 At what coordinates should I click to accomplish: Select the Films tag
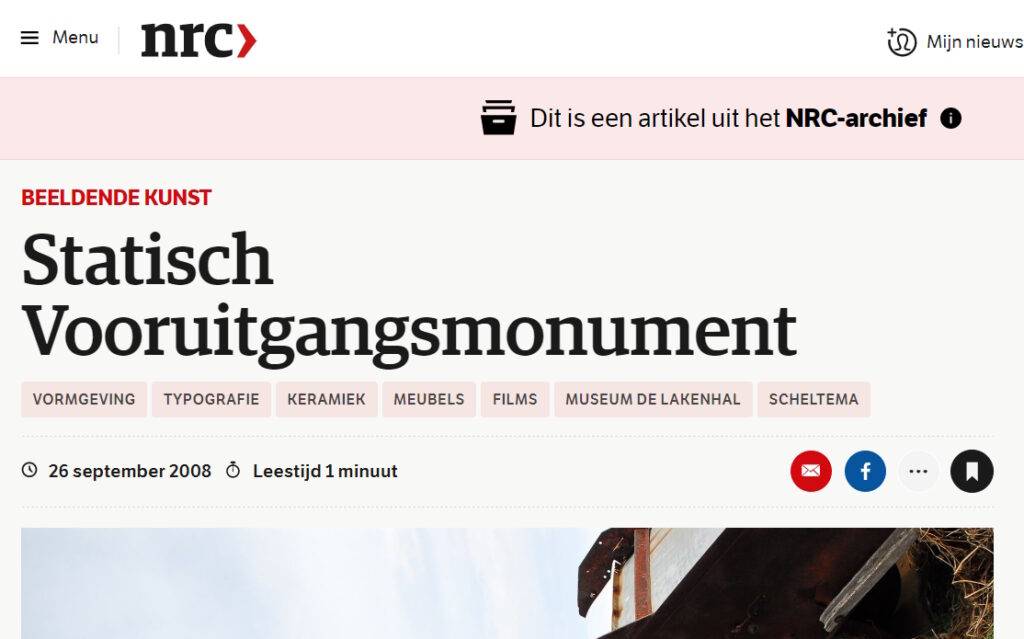point(515,399)
